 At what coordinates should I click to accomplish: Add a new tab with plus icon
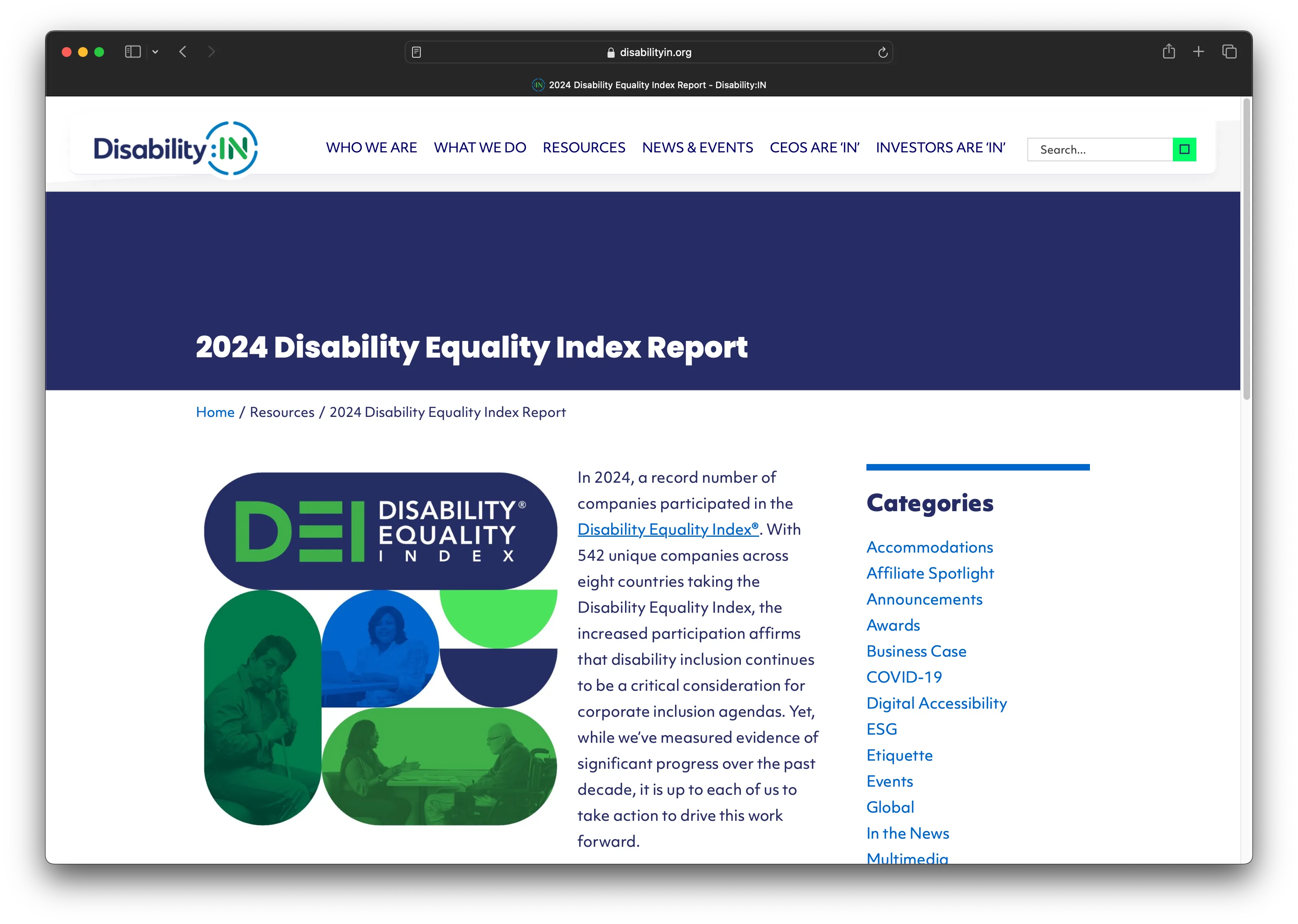tap(1198, 52)
